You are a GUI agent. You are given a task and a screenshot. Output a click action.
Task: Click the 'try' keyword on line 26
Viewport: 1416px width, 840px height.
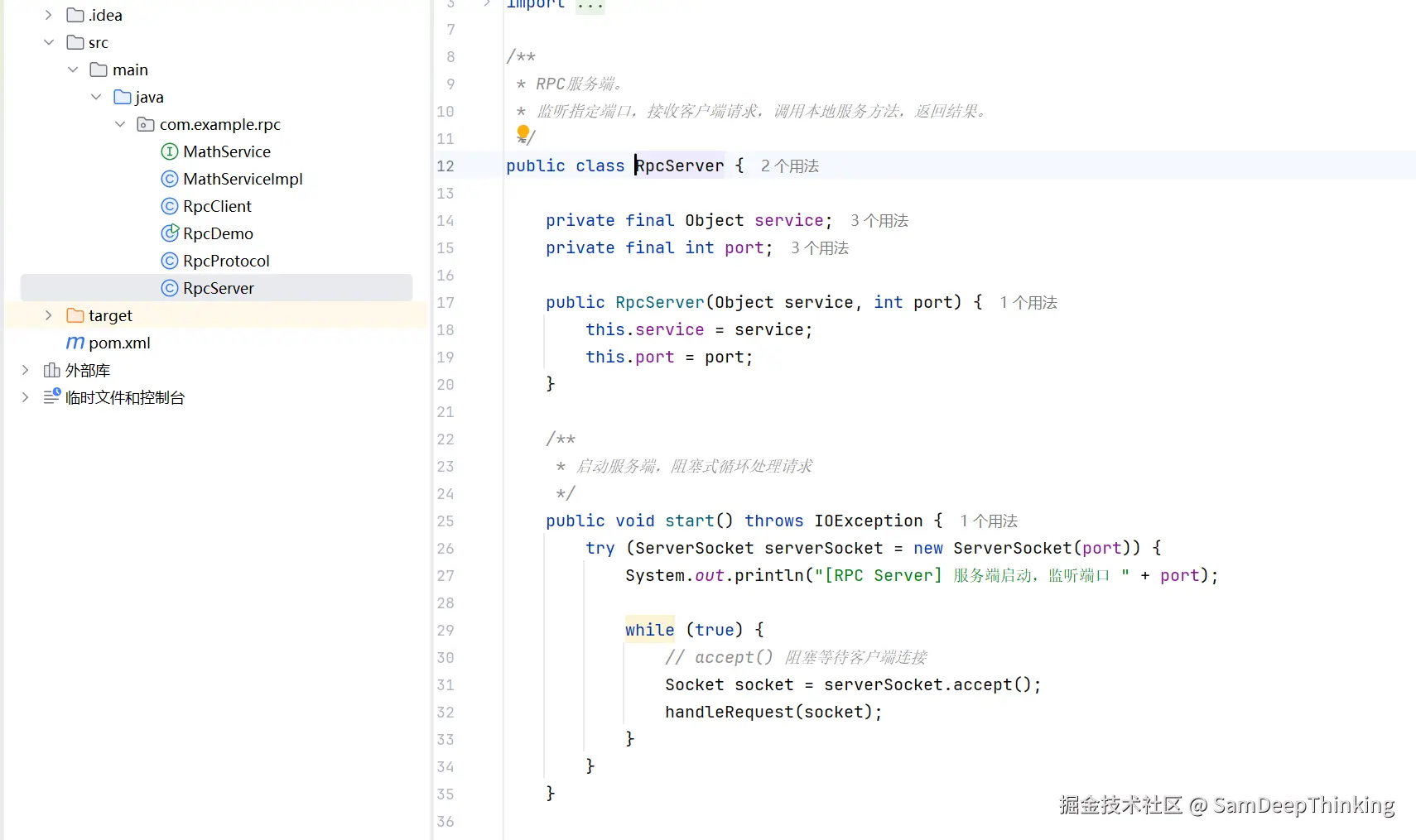[x=600, y=548]
